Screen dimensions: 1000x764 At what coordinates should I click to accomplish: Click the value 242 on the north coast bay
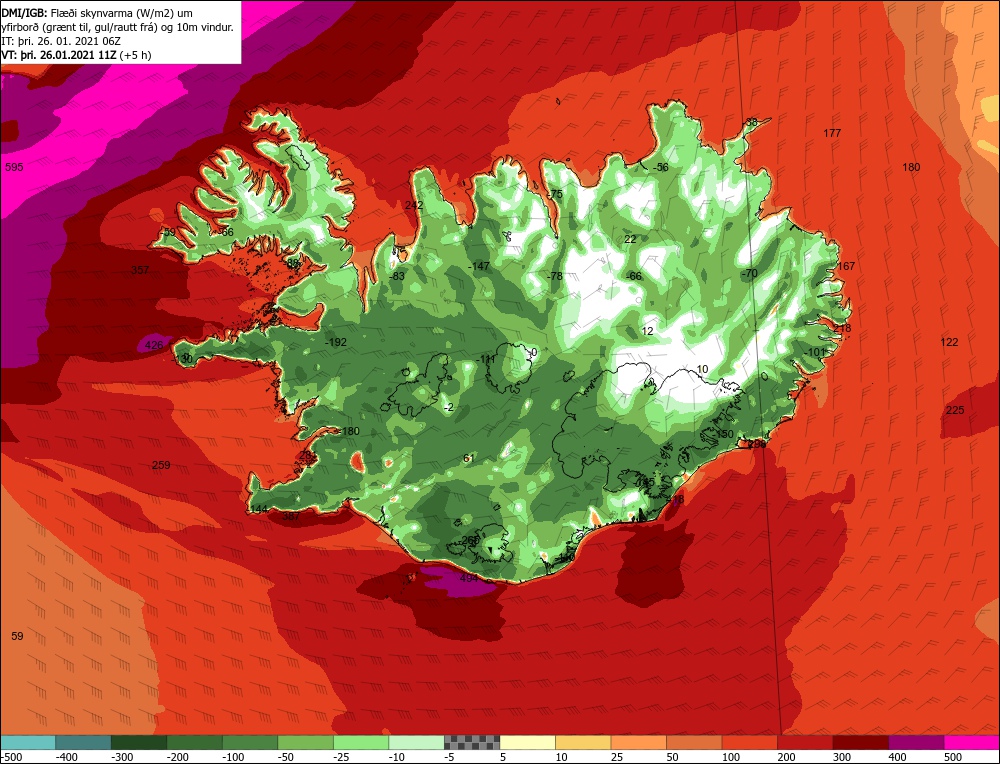[x=414, y=205]
